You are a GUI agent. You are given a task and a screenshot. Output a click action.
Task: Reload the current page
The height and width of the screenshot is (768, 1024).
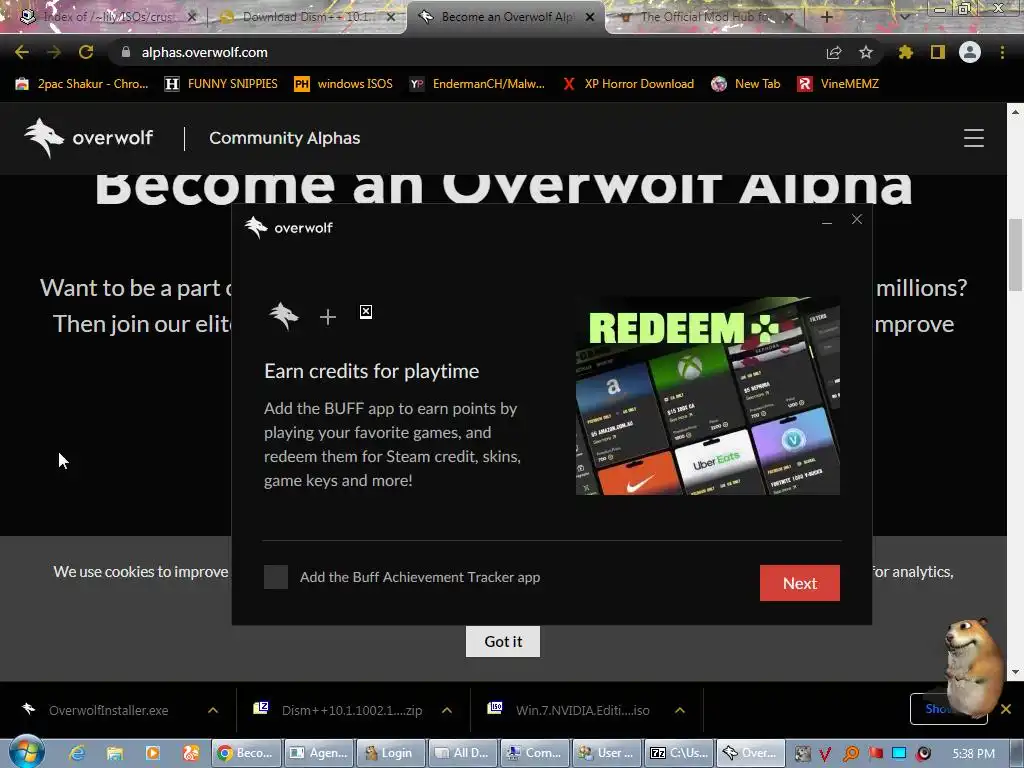[x=86, y=52]
